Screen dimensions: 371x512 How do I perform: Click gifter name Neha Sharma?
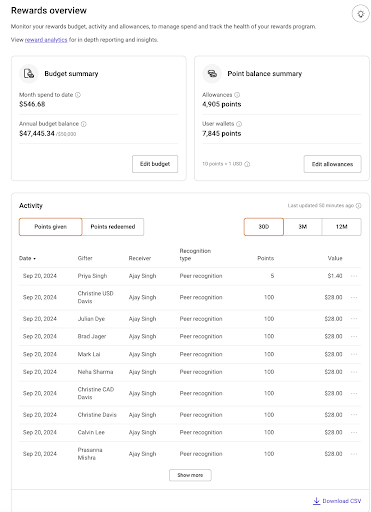95,372
